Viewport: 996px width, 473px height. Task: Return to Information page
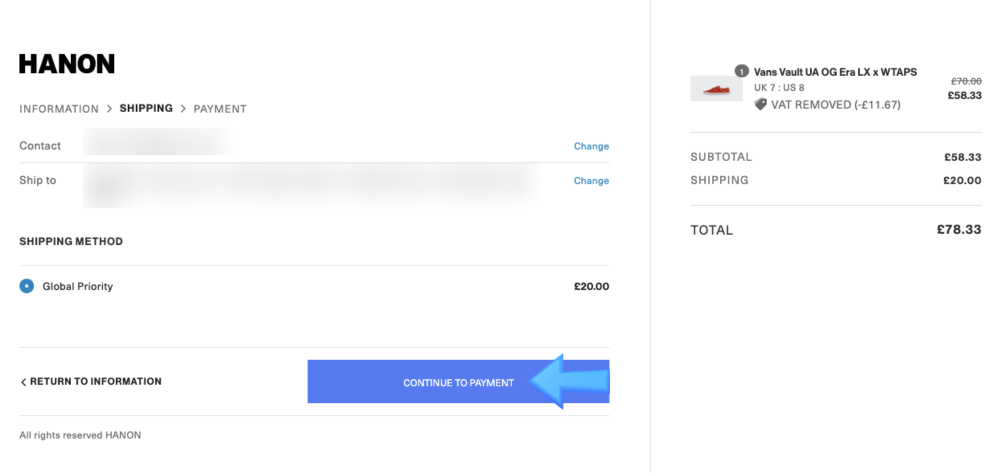tap(91, 382)
